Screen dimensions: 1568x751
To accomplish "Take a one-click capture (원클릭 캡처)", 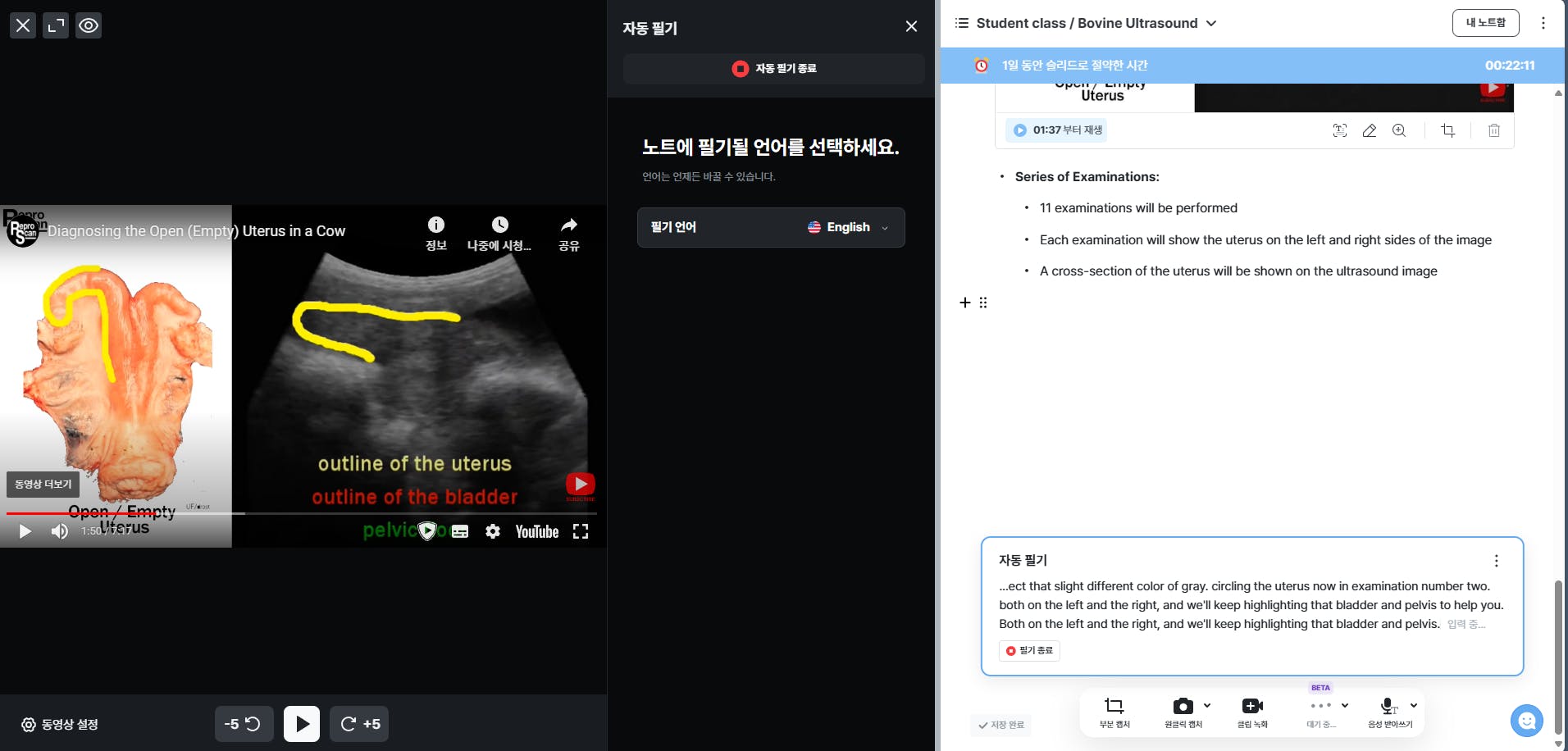I will click(1183, 712).
